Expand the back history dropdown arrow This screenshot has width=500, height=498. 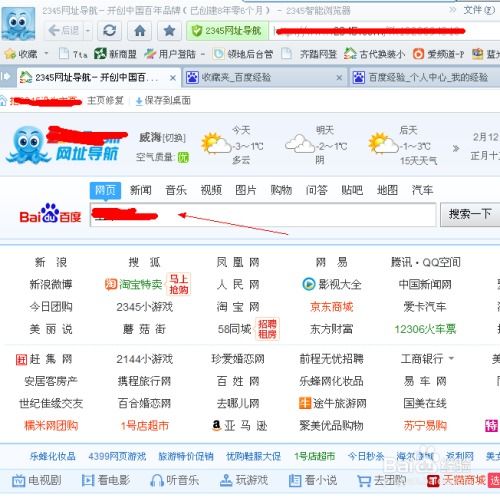click(88, 31)
